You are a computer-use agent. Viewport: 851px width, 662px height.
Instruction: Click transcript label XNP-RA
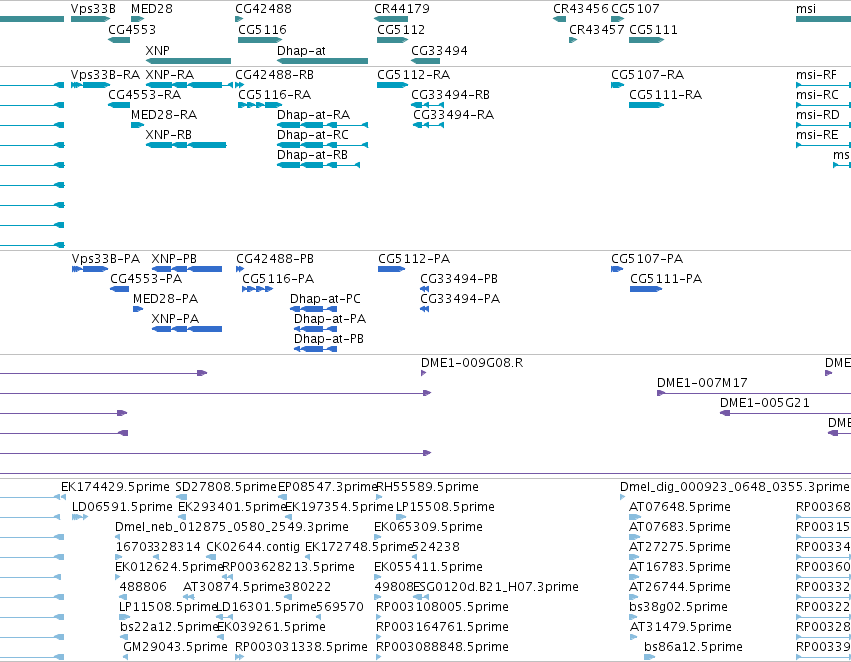coord(169,74)
